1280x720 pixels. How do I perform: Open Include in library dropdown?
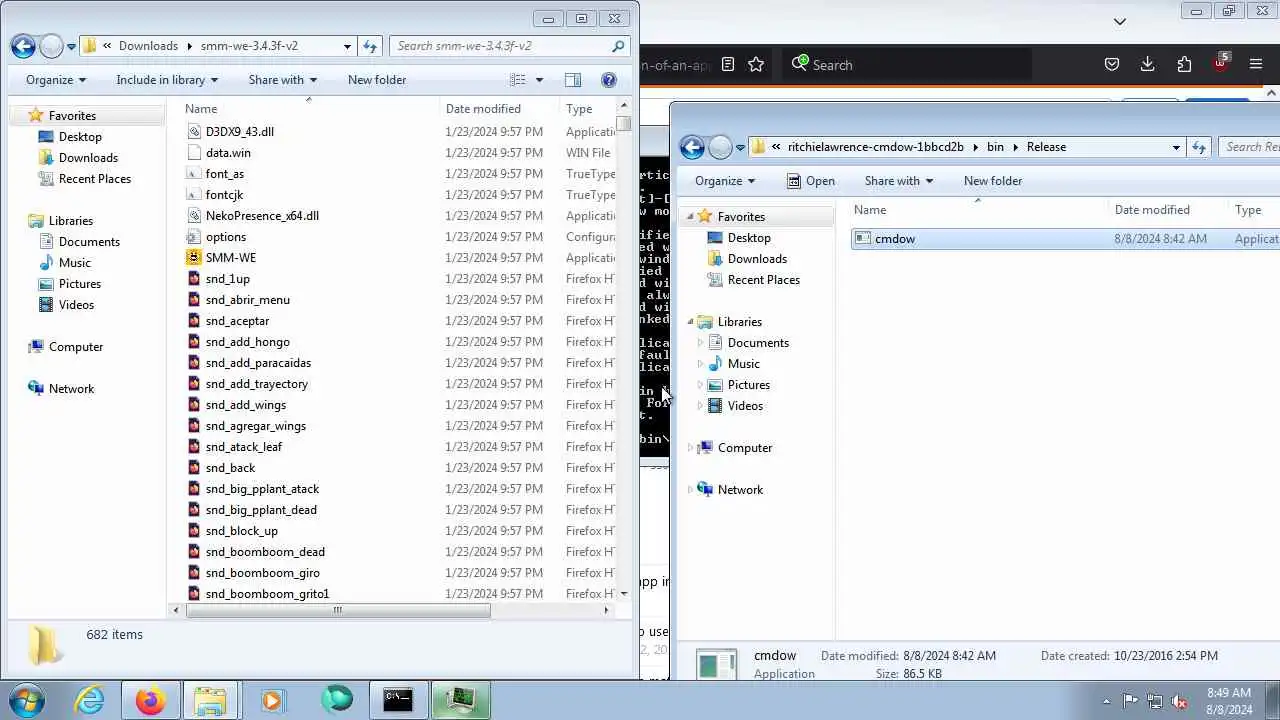point(167,80)
